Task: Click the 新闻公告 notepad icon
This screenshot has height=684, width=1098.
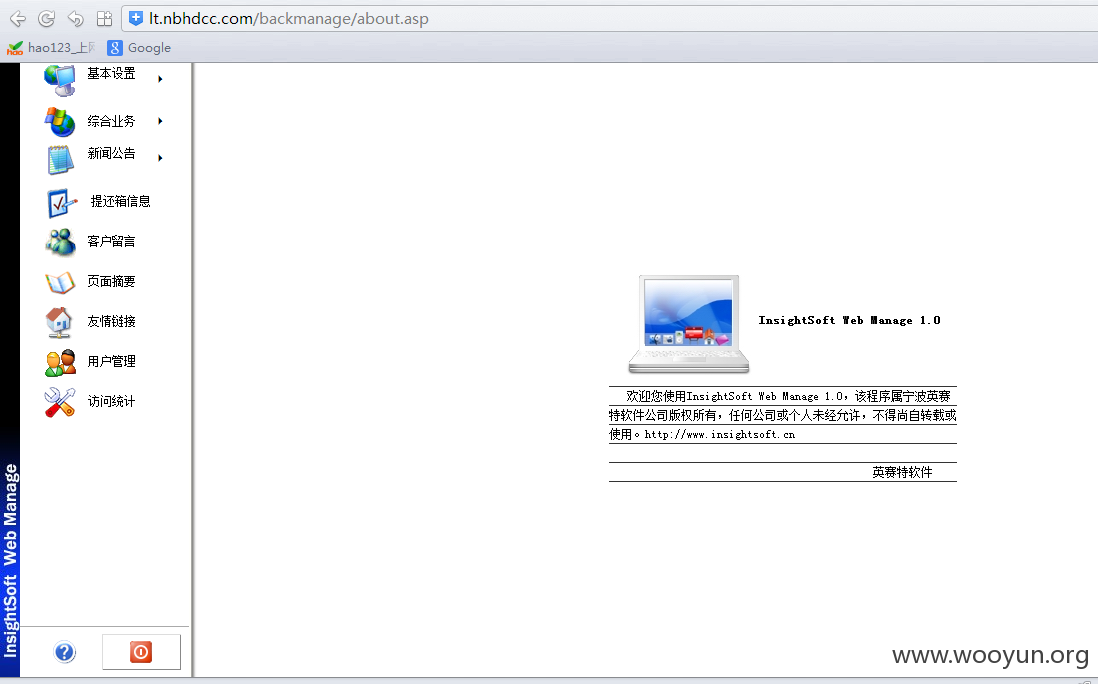Action: 60,160
